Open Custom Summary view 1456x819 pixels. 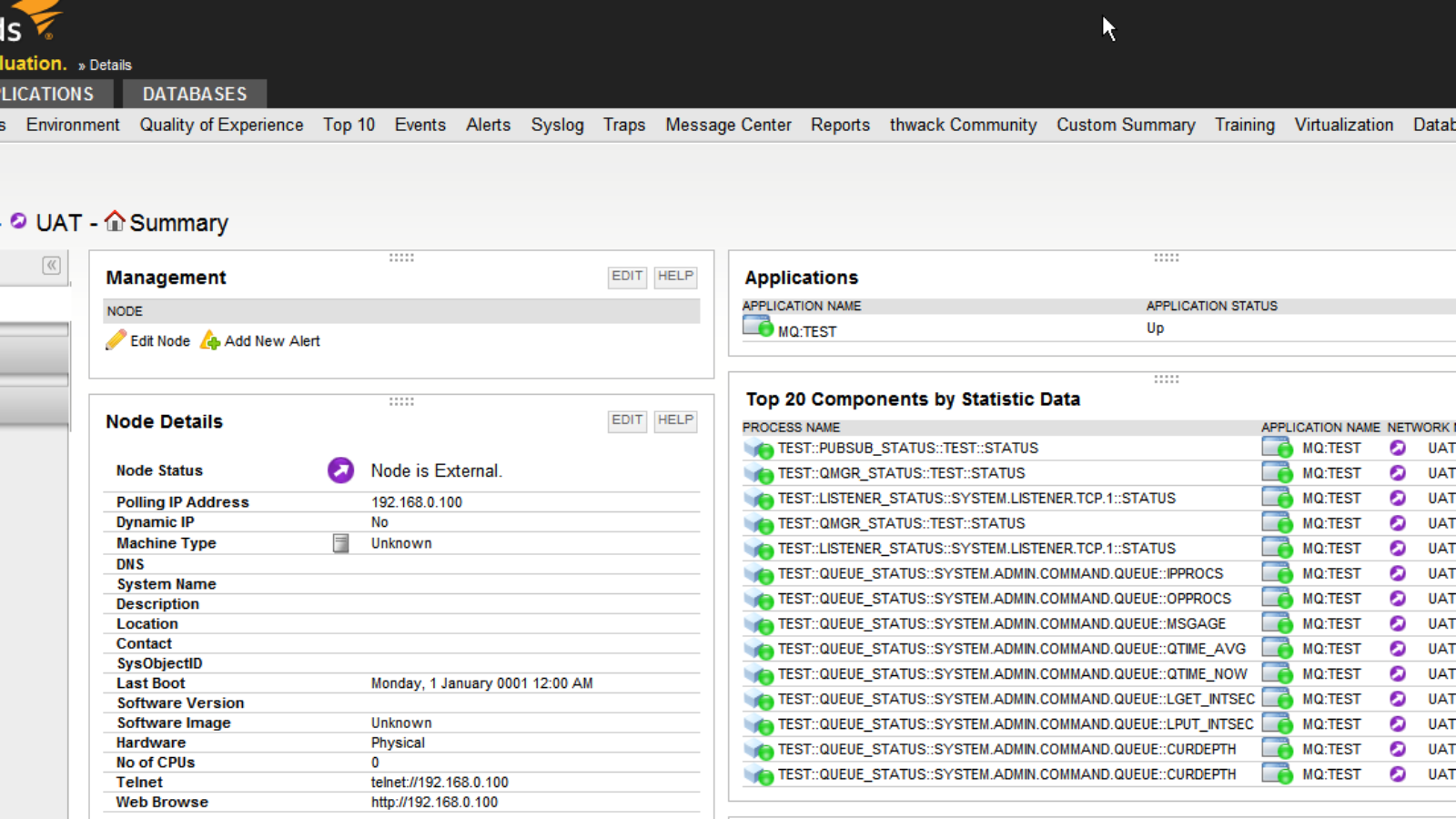tap(1126, 125)
